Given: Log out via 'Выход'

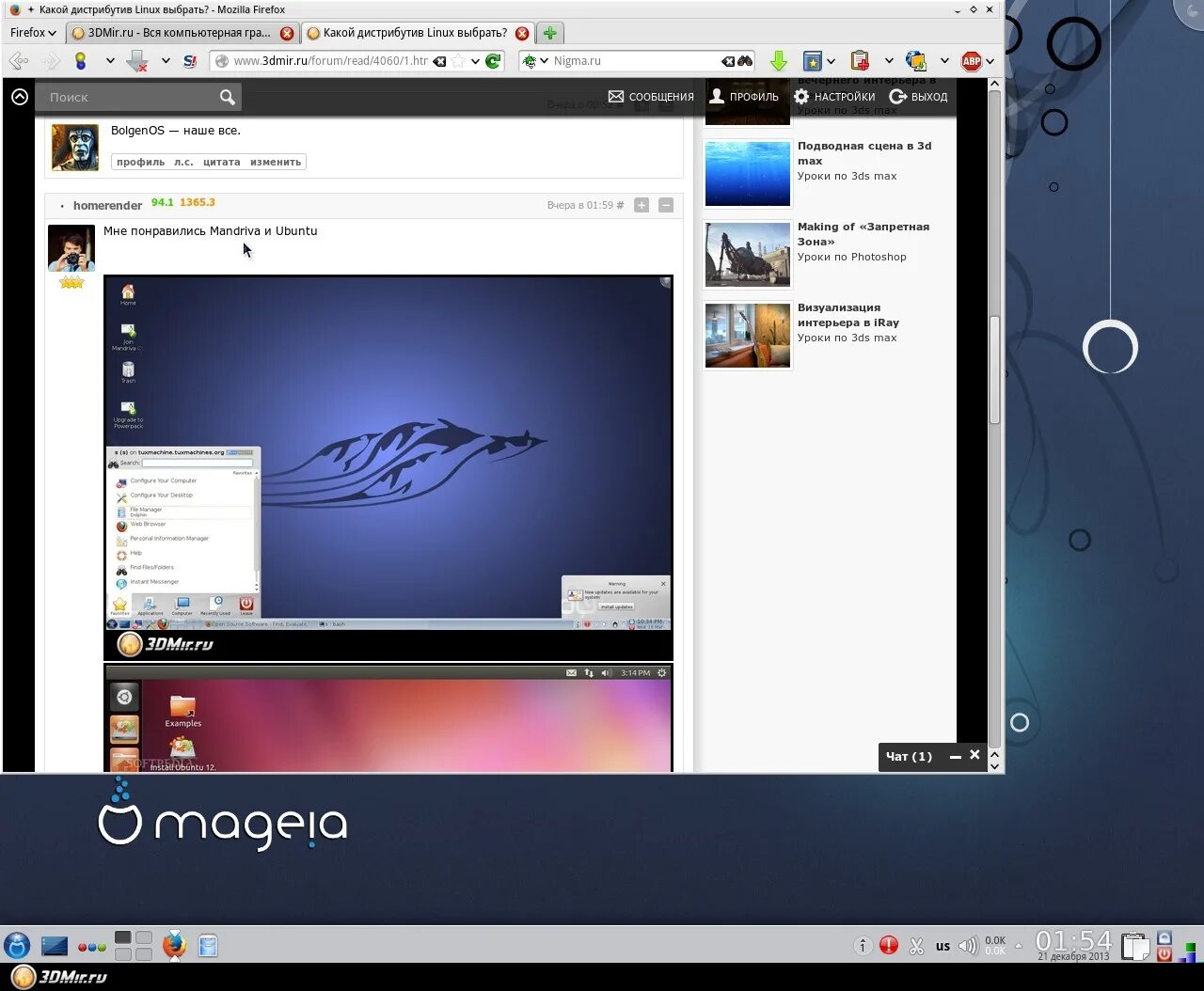Looking at the screenshot, I should click(x=918, y=97).
